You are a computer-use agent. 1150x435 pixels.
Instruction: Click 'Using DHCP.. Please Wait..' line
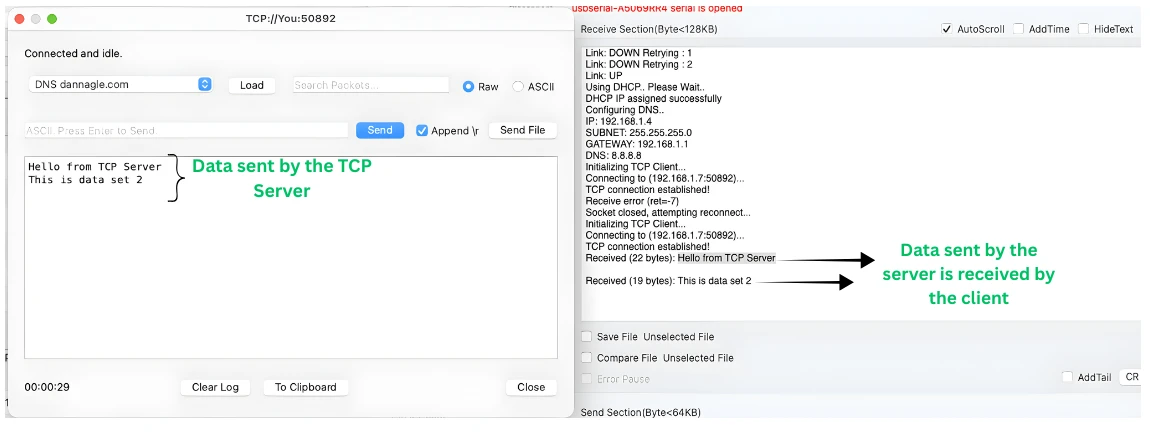[x=645, y=87]
